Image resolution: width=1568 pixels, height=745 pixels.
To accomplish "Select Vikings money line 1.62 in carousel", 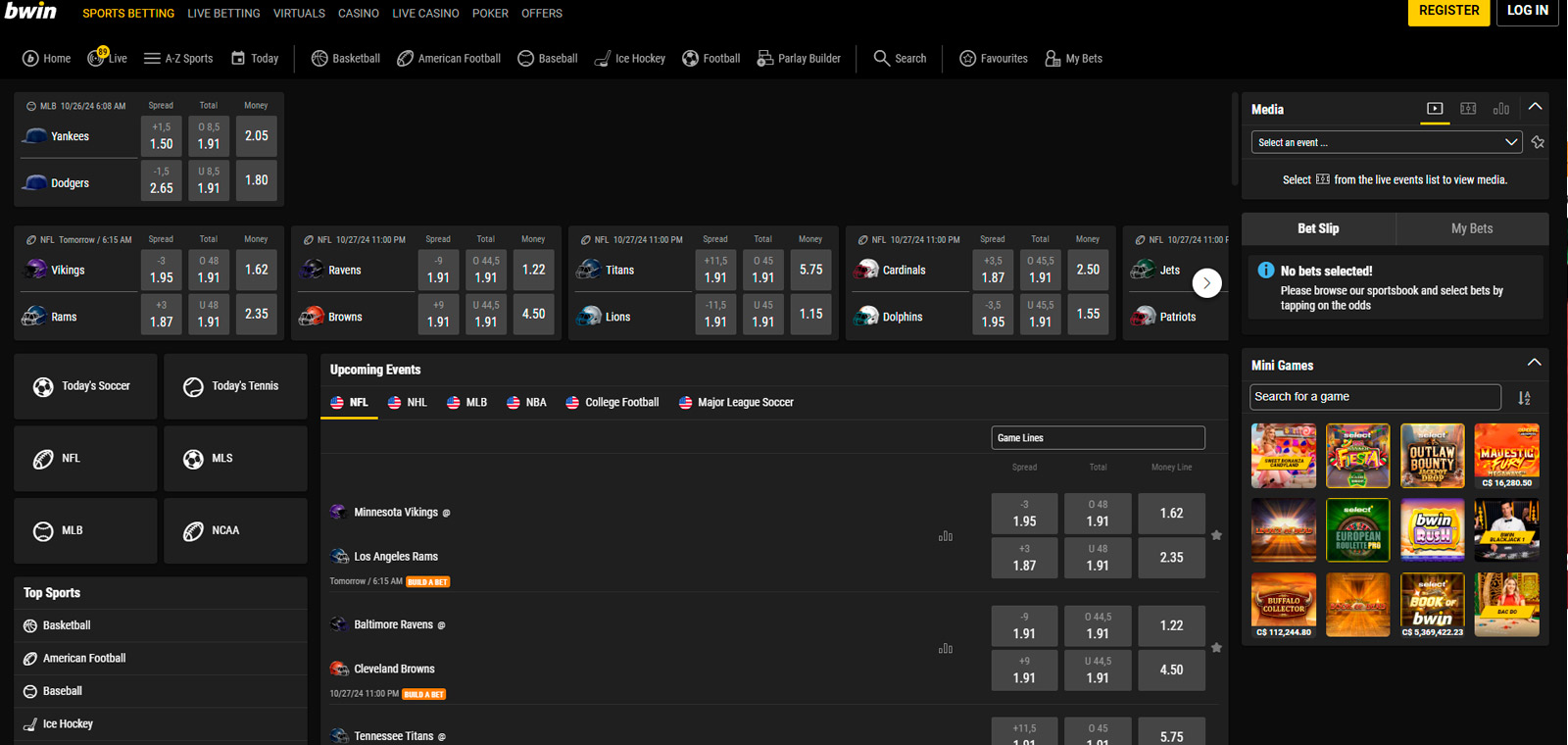I will pyautogui.click(x=257, y=270).
